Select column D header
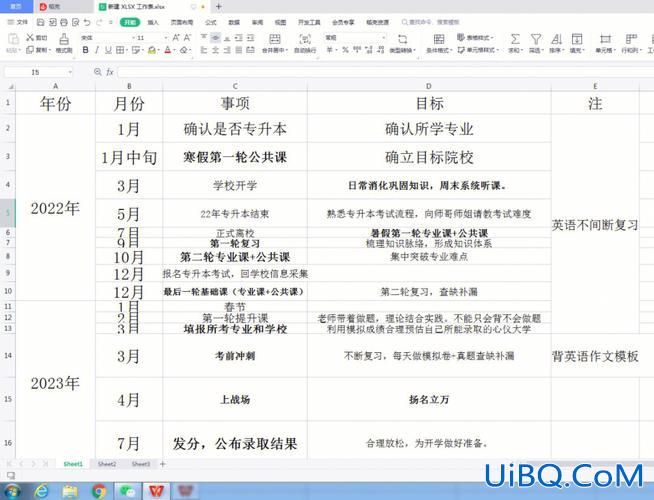The width and height of the screenshot is (654, 500). coord(429,86)
